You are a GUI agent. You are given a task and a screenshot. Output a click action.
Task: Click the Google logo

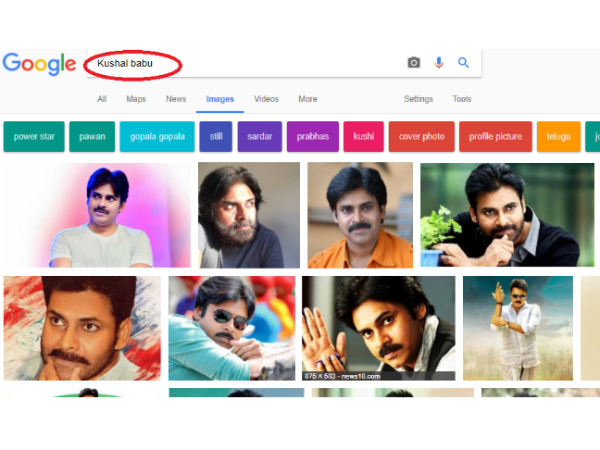pyautogui.click(x=39, y=64)
